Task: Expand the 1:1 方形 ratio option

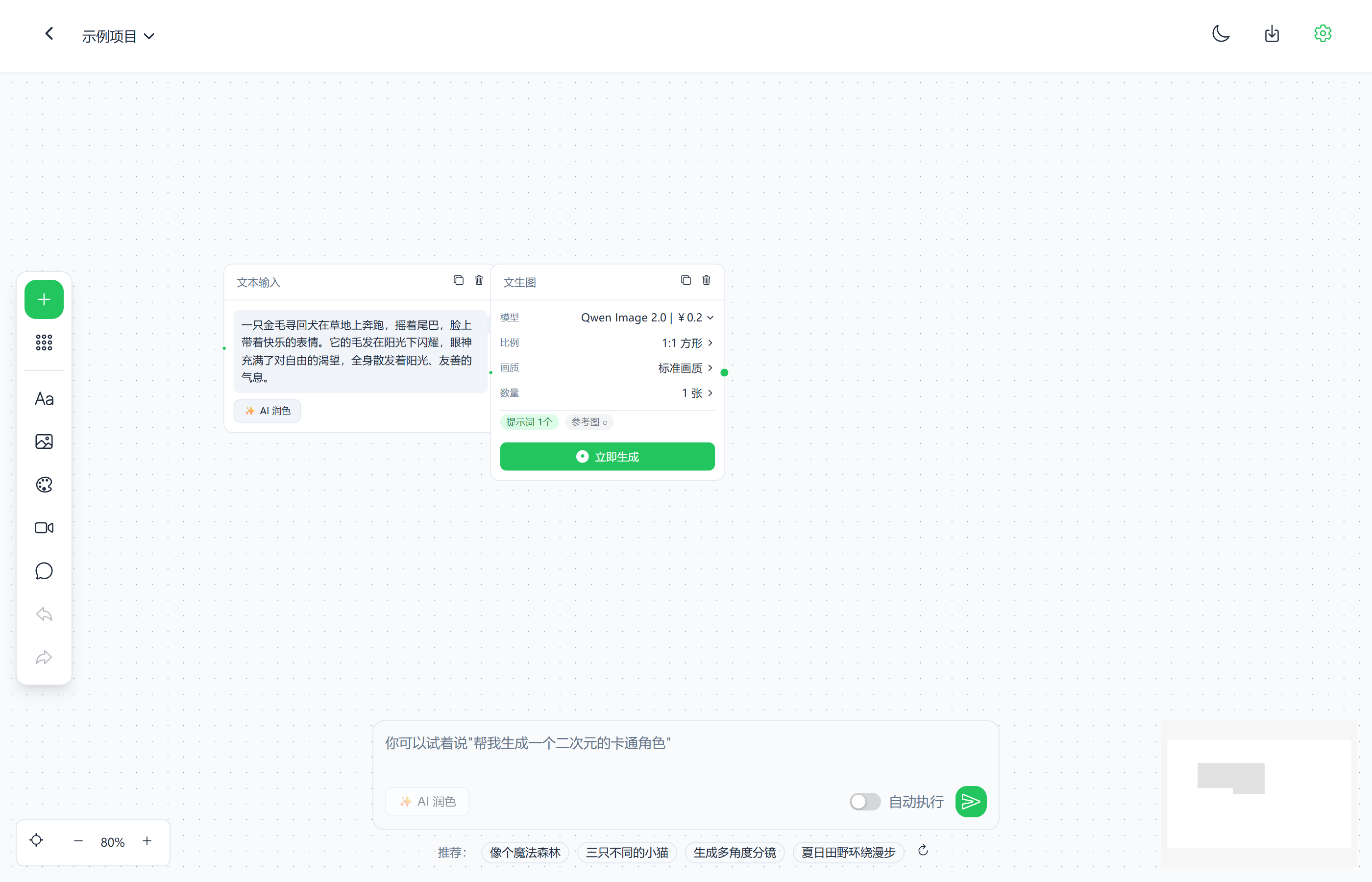Action: click(686, 343)
